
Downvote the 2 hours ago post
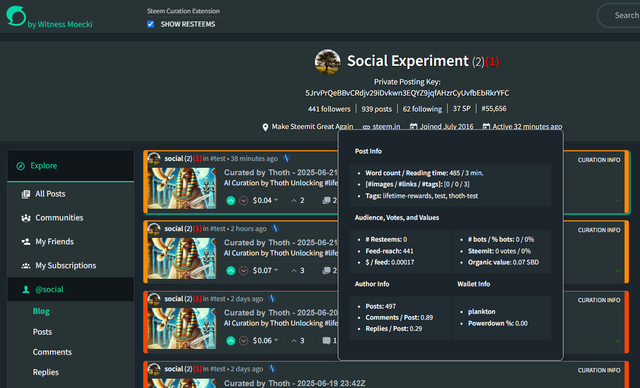(244, 270)
